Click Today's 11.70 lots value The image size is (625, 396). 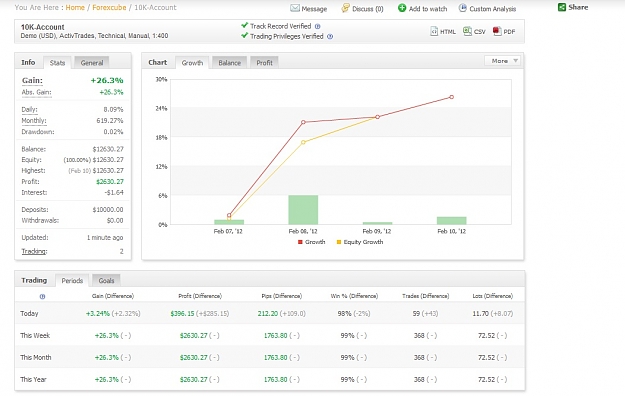[x=480, y=313]
